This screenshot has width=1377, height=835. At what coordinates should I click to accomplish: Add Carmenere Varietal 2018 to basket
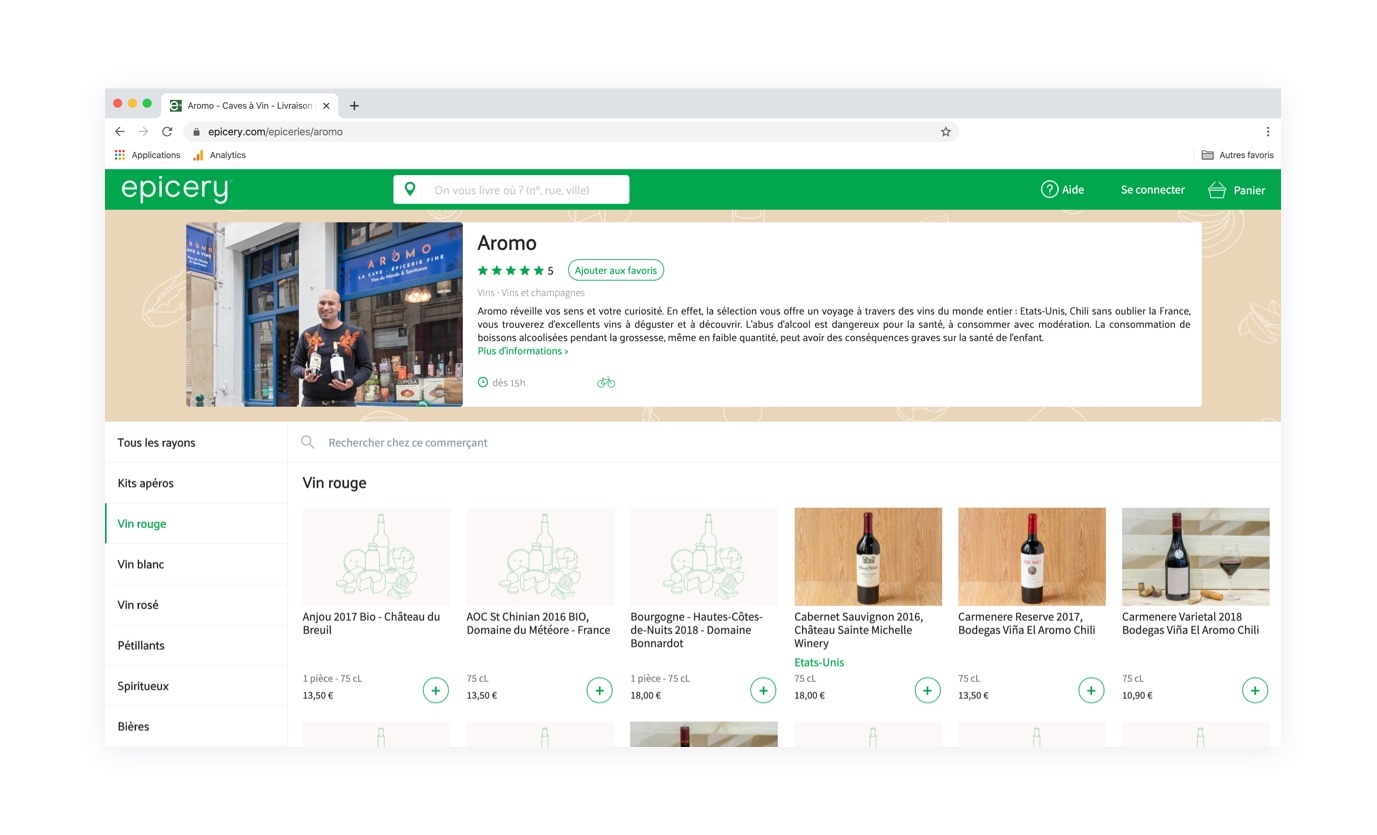point(1255,690)
